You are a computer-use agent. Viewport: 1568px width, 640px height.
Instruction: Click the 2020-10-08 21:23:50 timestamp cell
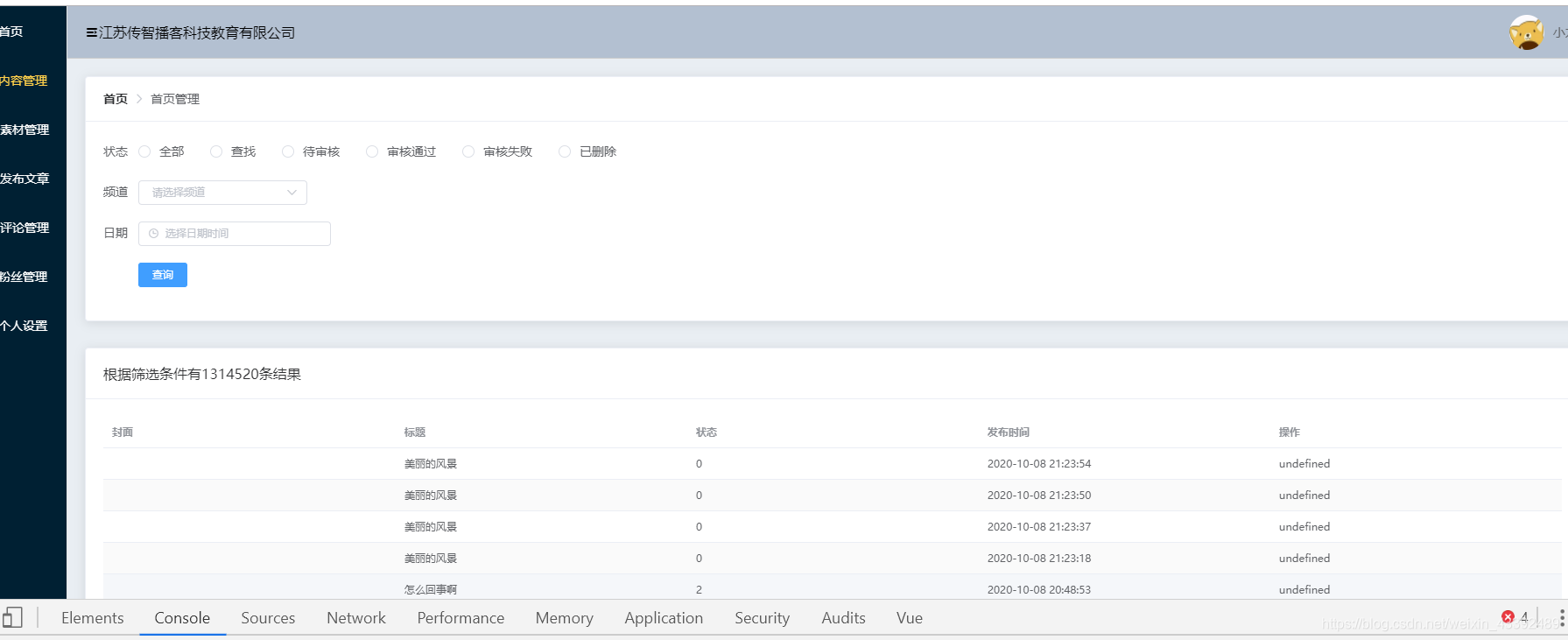point(1039,496)
